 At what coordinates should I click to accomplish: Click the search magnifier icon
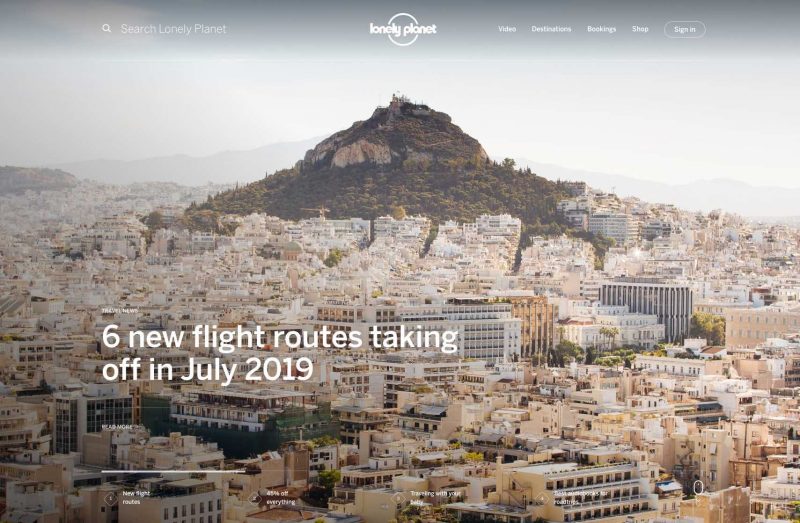pos(106,29)
